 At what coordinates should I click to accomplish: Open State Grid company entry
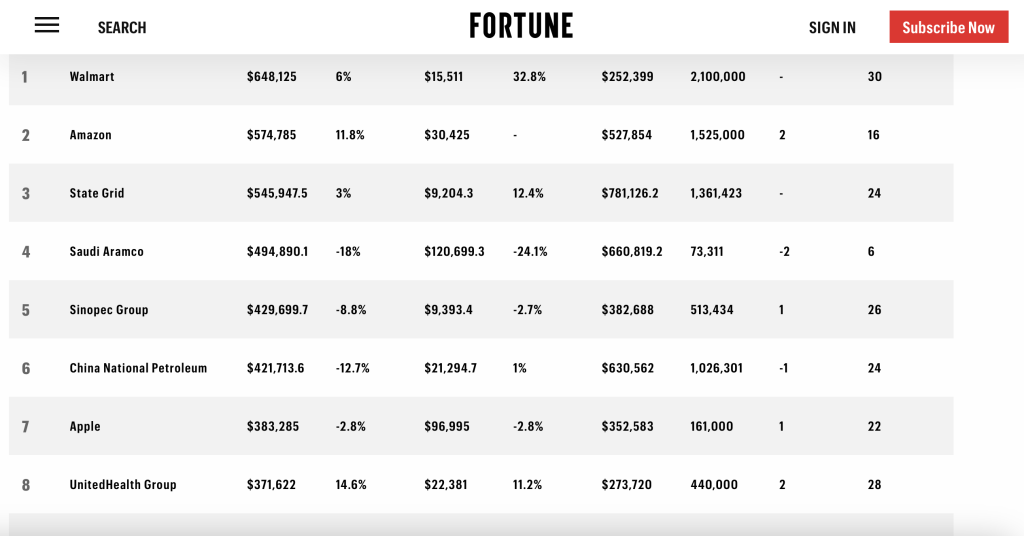pos(97,193)
